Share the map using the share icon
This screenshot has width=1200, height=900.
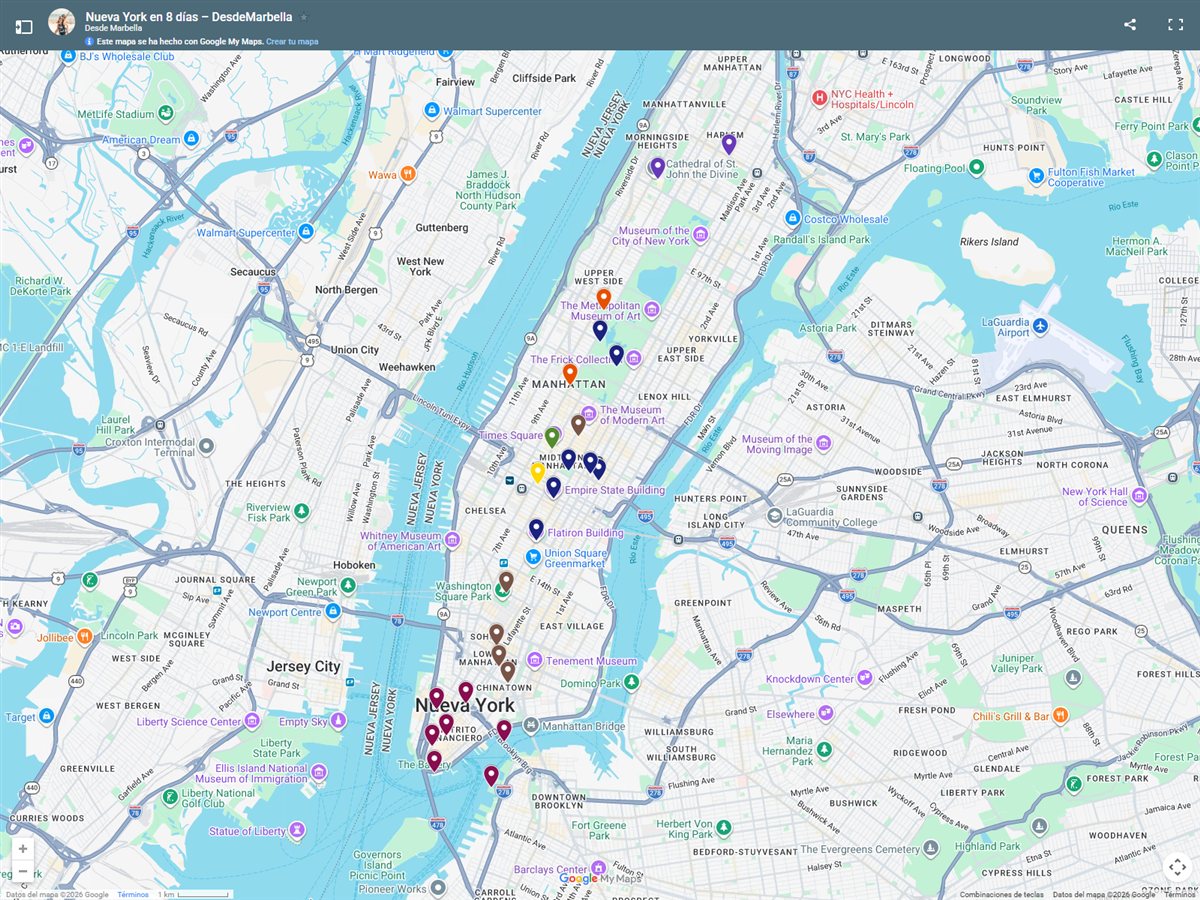pyautogui.click(x=1130, y=25)
